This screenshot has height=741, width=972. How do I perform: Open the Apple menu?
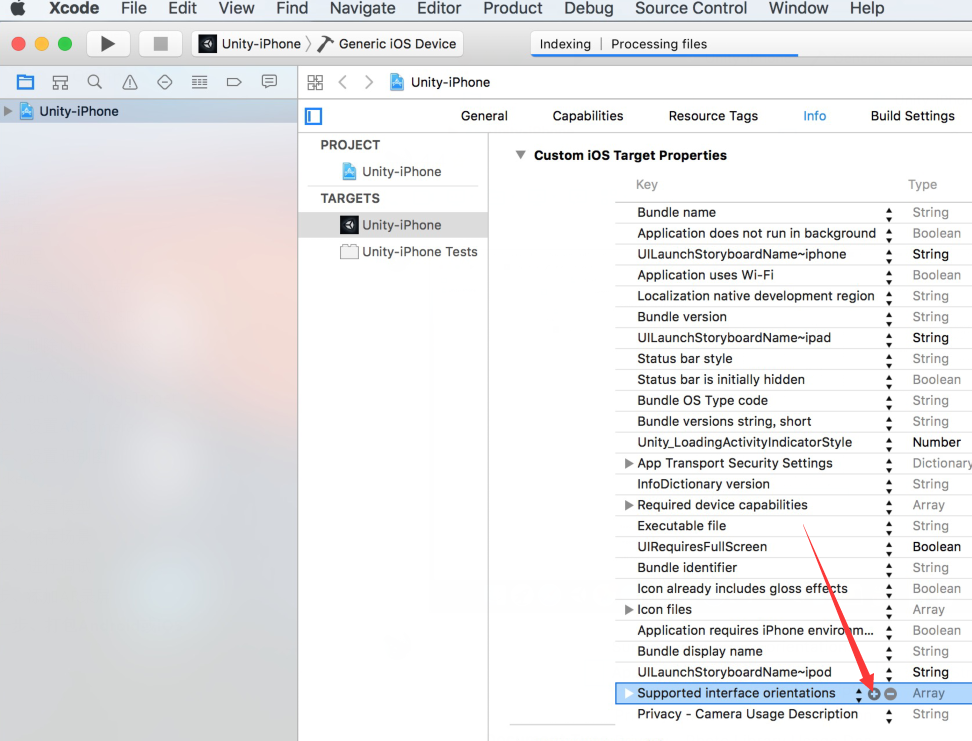pos(18,9)
